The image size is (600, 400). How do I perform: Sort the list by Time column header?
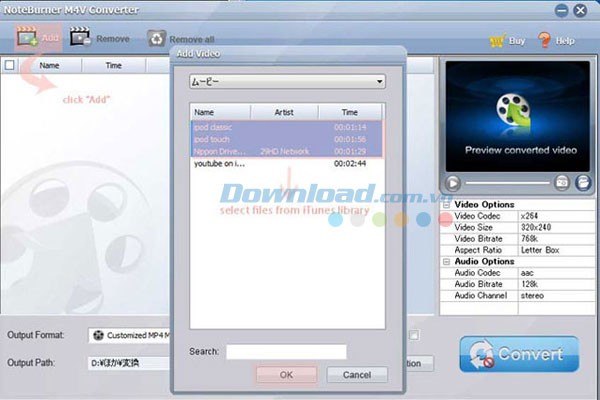[349, 113]
